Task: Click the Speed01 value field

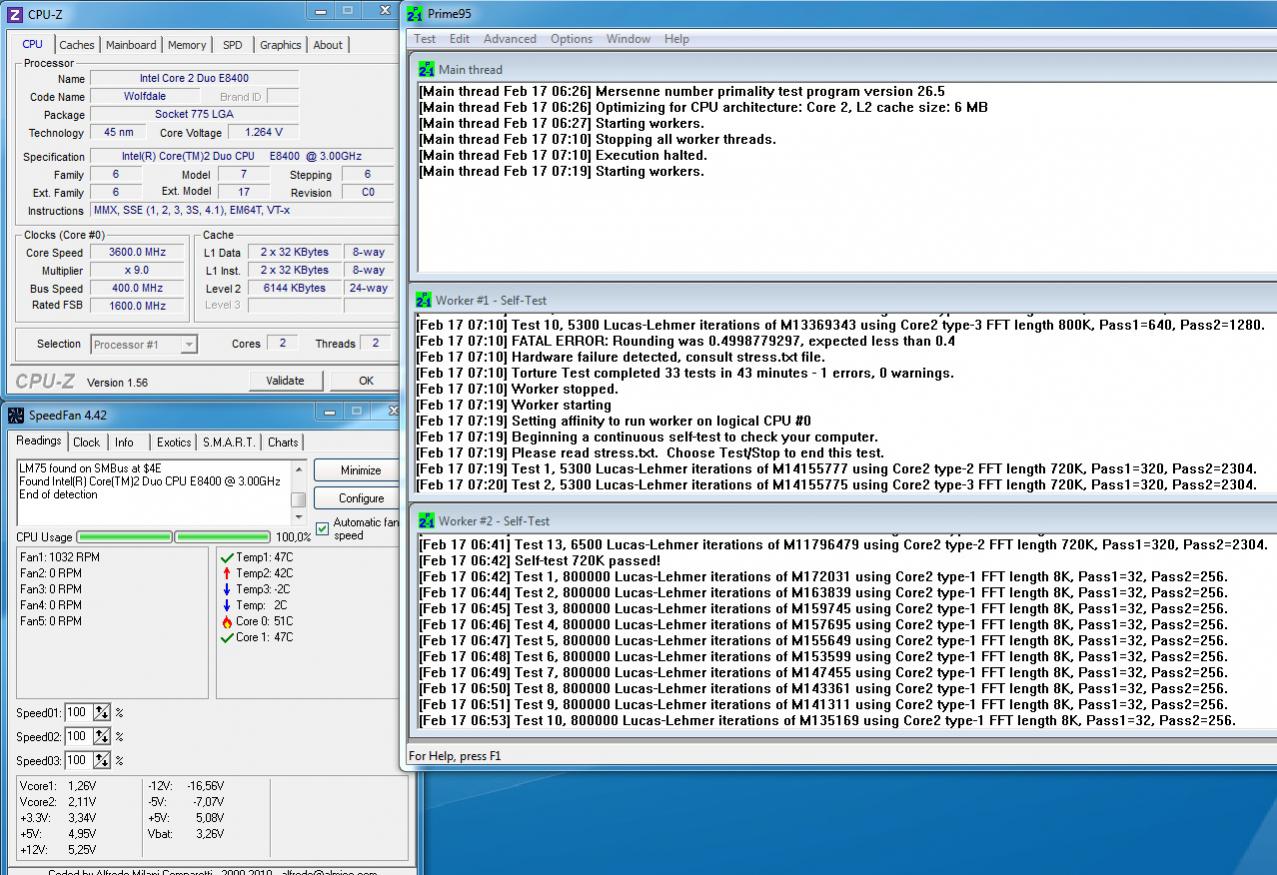Action: [x=78, y=713]
